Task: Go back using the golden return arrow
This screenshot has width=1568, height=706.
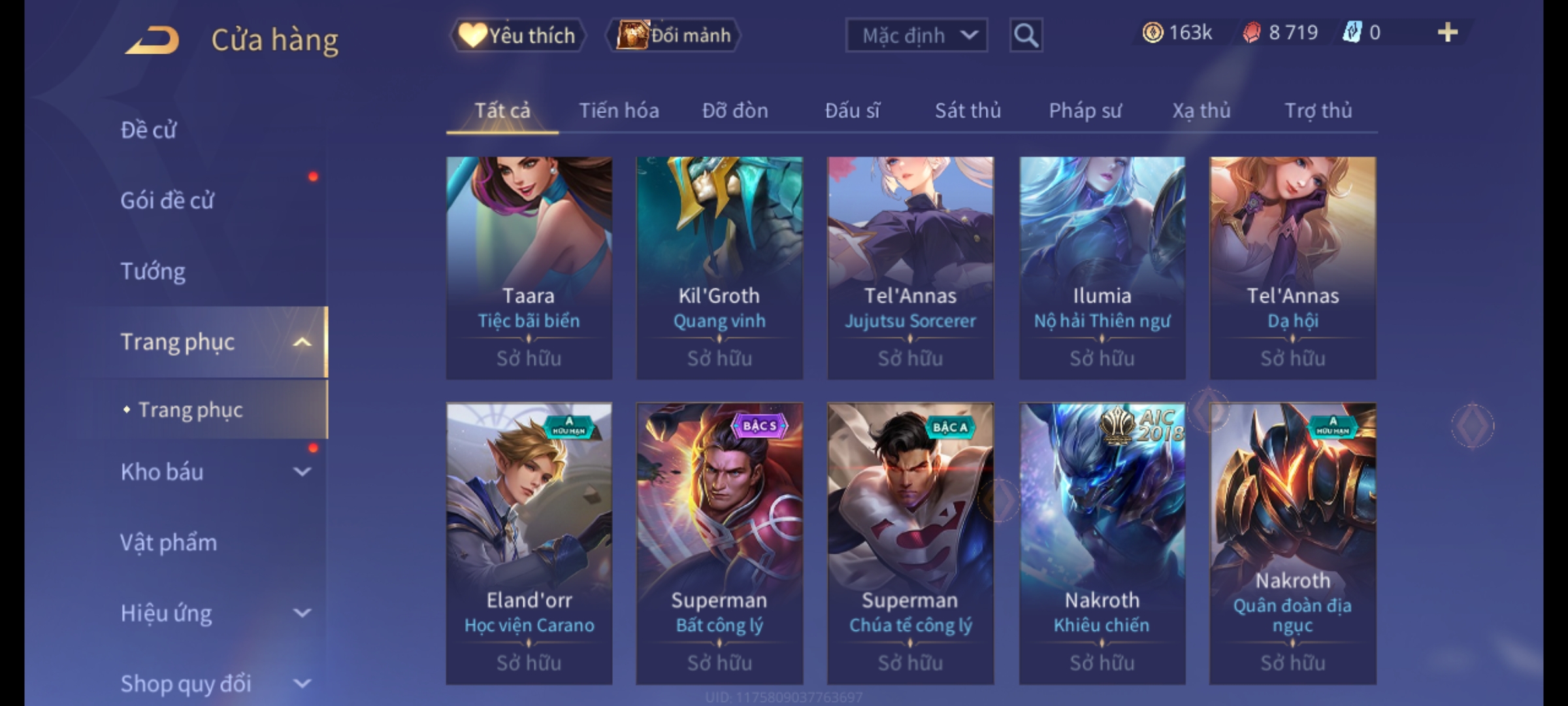Action: 152,40
